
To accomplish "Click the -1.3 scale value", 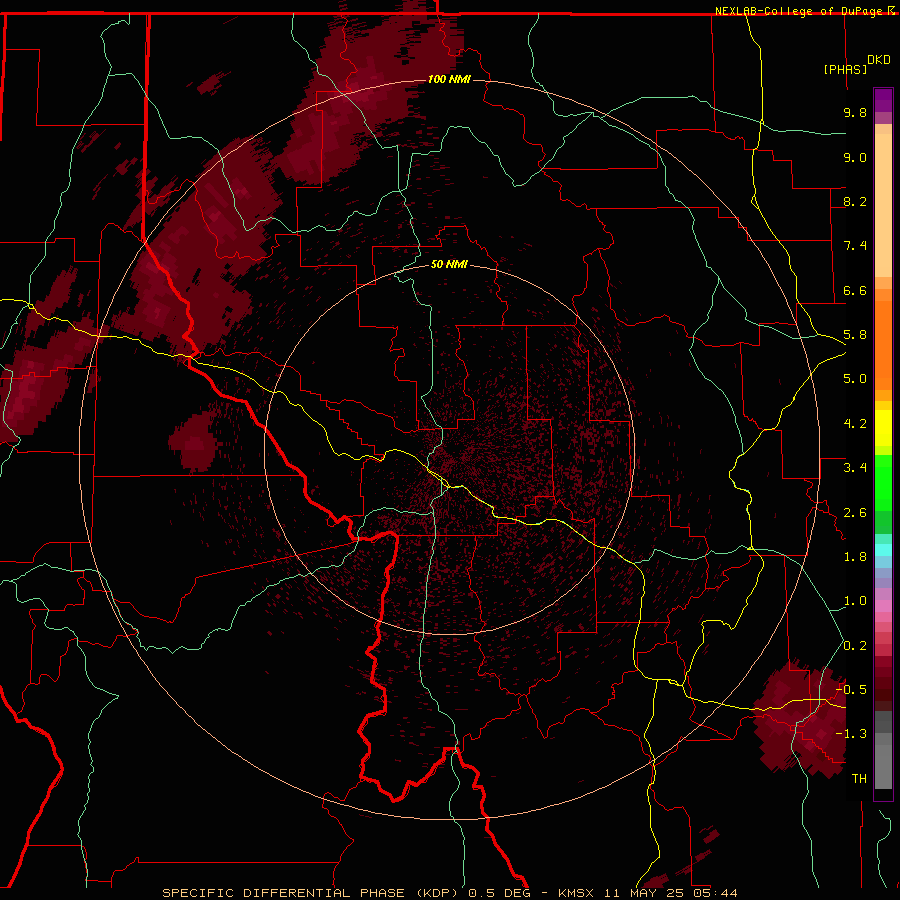I will point(851,734).
